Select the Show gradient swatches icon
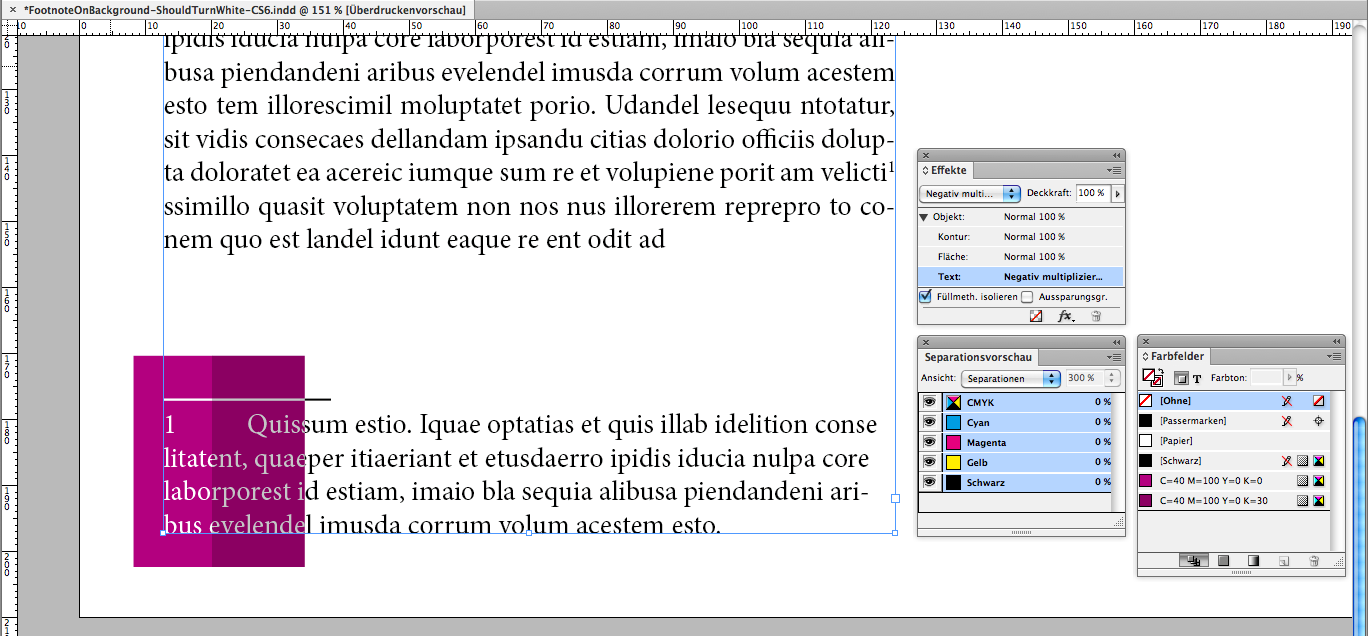Screen dimensions: 1368x636 [1253, 561]
